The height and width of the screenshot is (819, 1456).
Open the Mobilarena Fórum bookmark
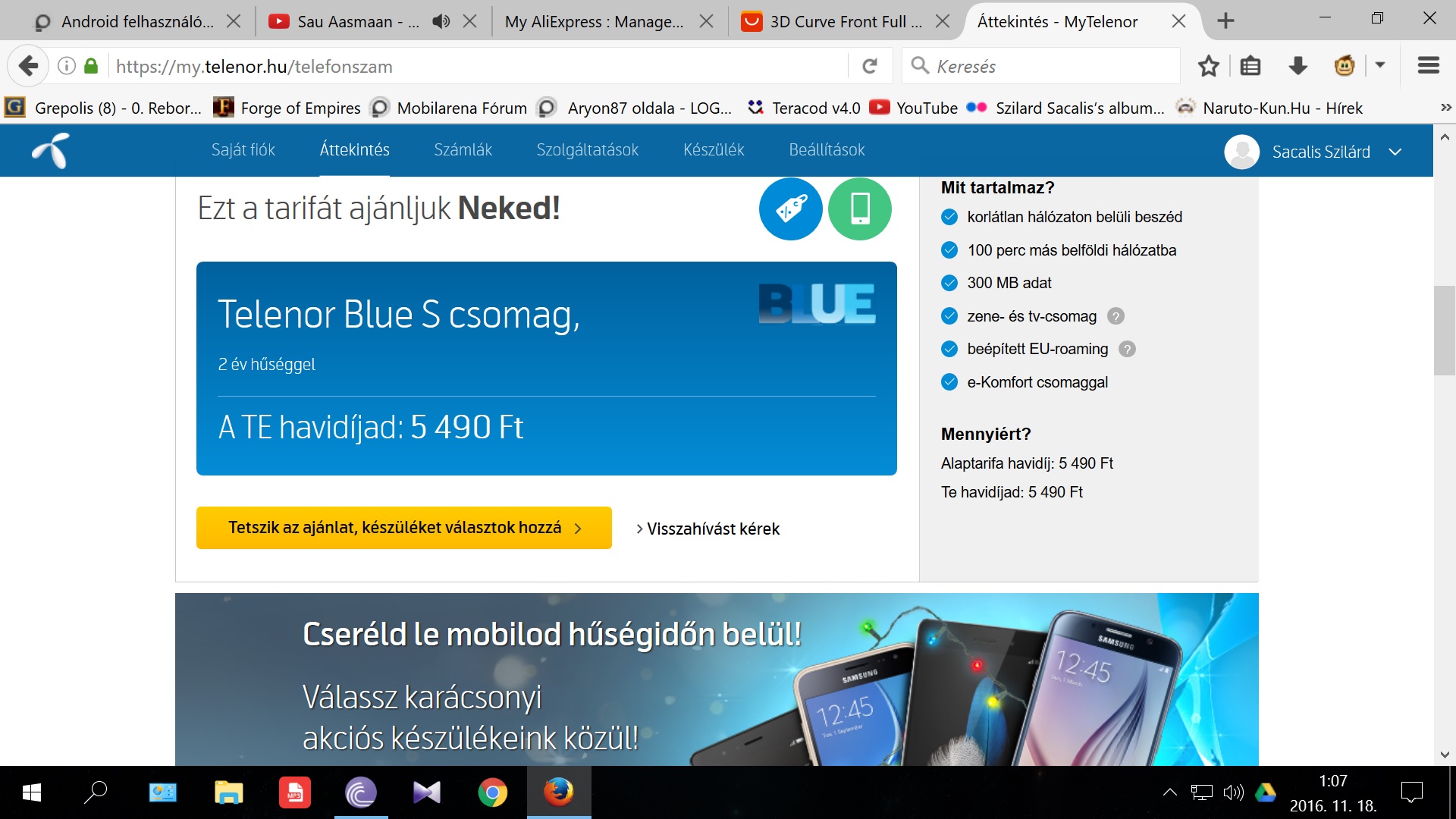(x=449, y=108)
